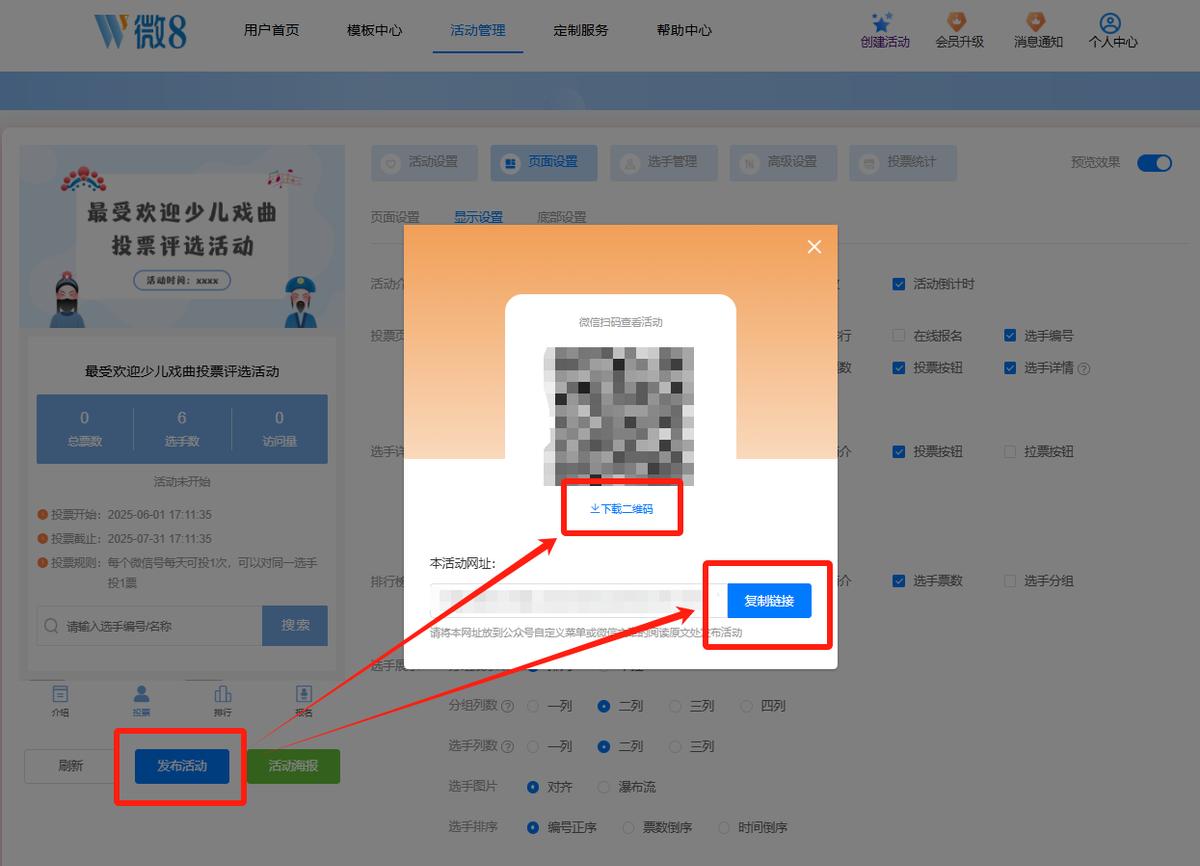Screen dimensions: 1200x866
Task: Click 选手数 count in preview stats
Action: [x=182, y=429]
